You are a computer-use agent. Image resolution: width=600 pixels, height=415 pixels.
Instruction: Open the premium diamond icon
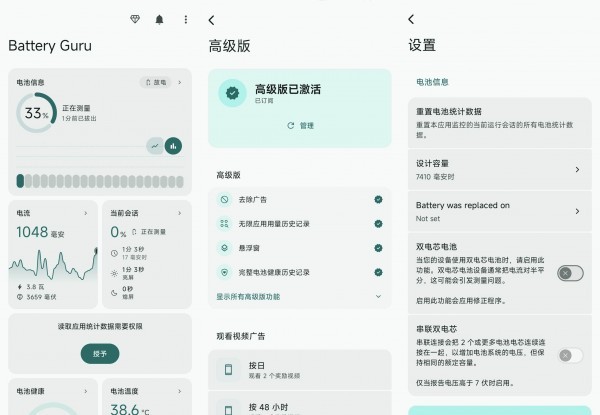pos(135,19)
